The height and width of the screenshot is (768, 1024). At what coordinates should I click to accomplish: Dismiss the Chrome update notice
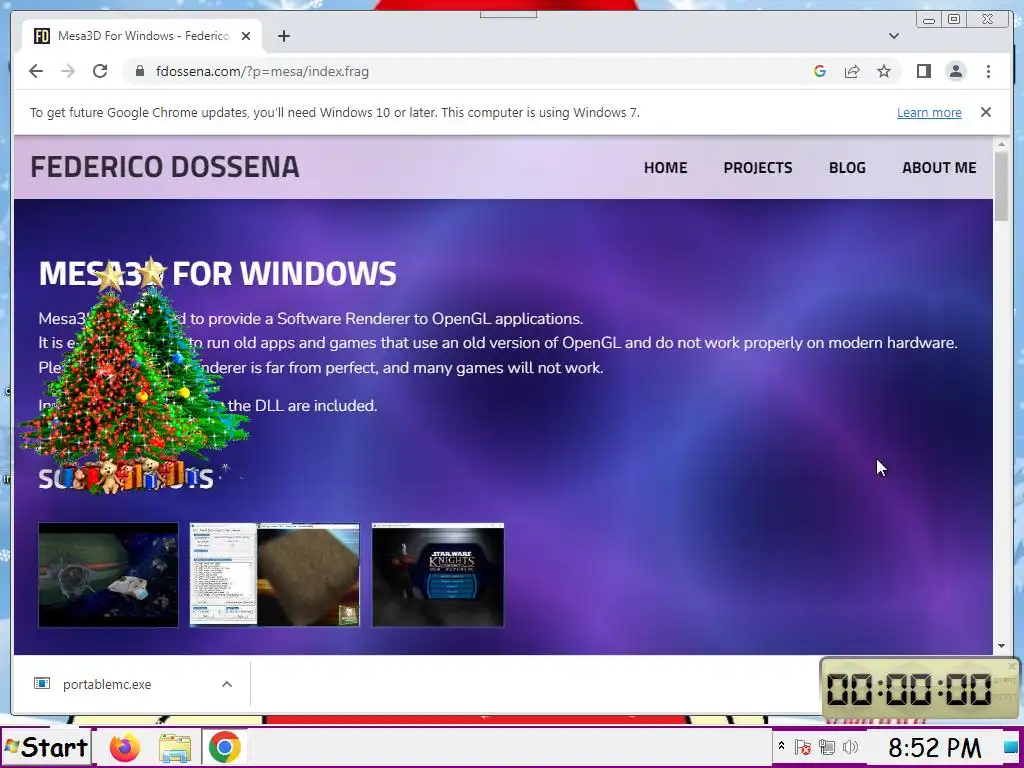(x=986, y=112)
